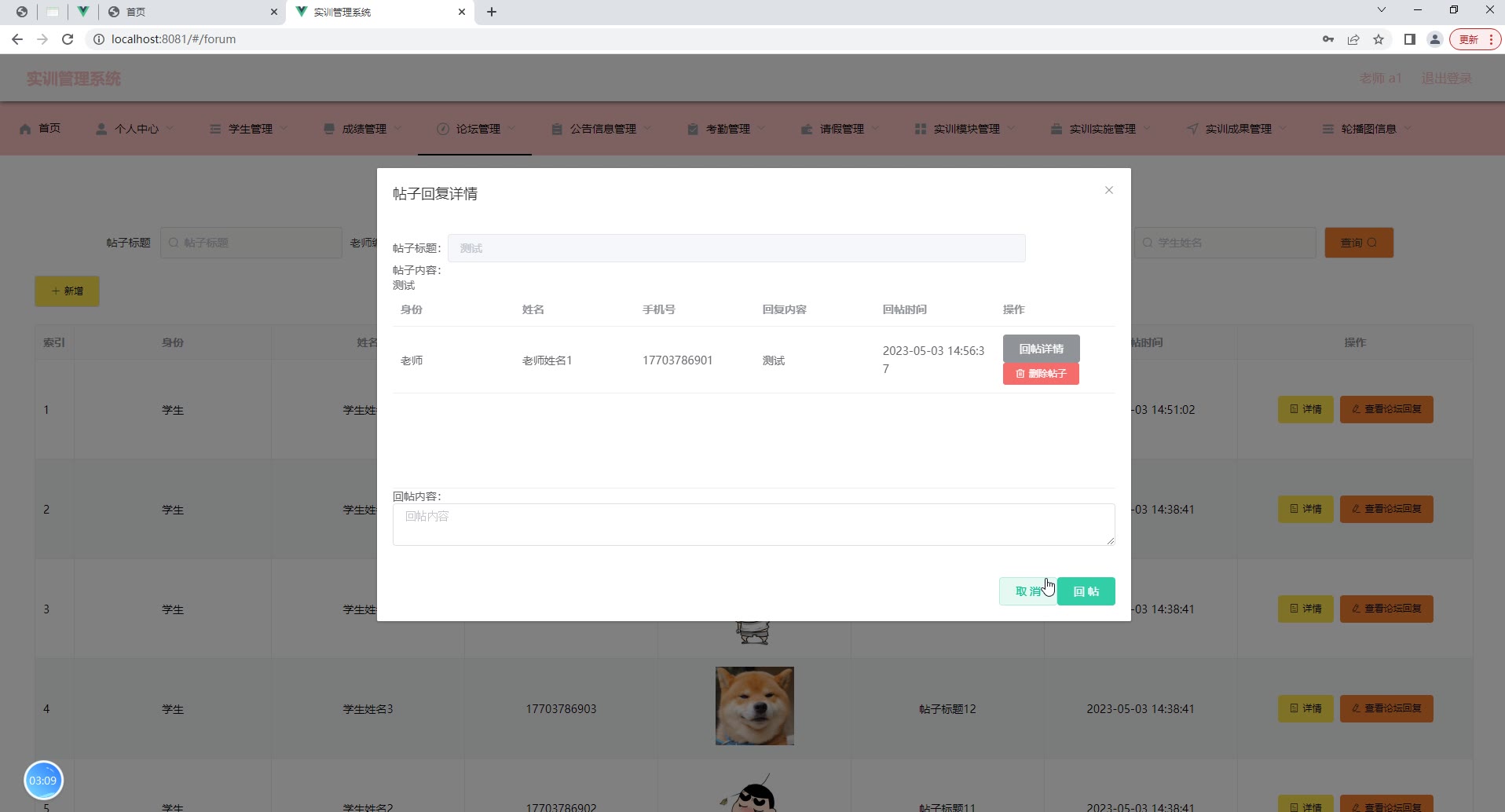The image size is (1505, 812).
Task: Open 详情 for row 2
Action: point(1305,509)
